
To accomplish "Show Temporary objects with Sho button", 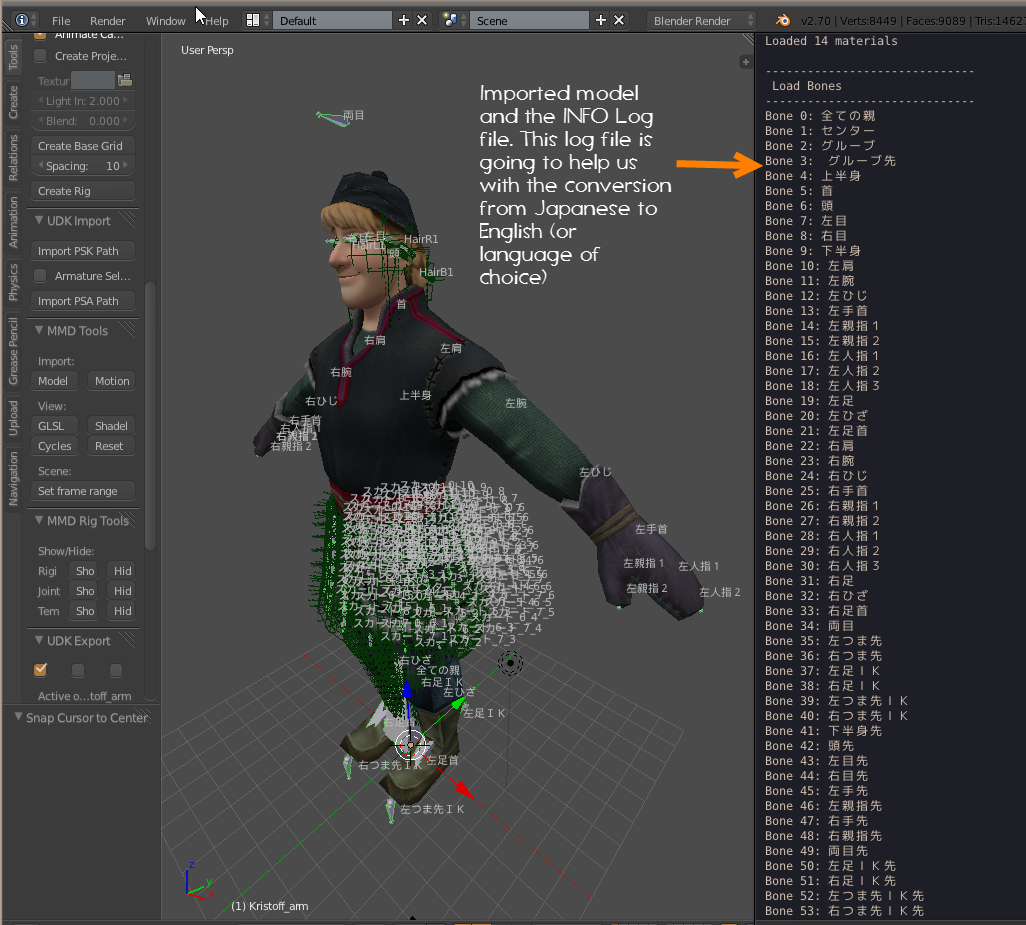I will (x=84, y=611).
